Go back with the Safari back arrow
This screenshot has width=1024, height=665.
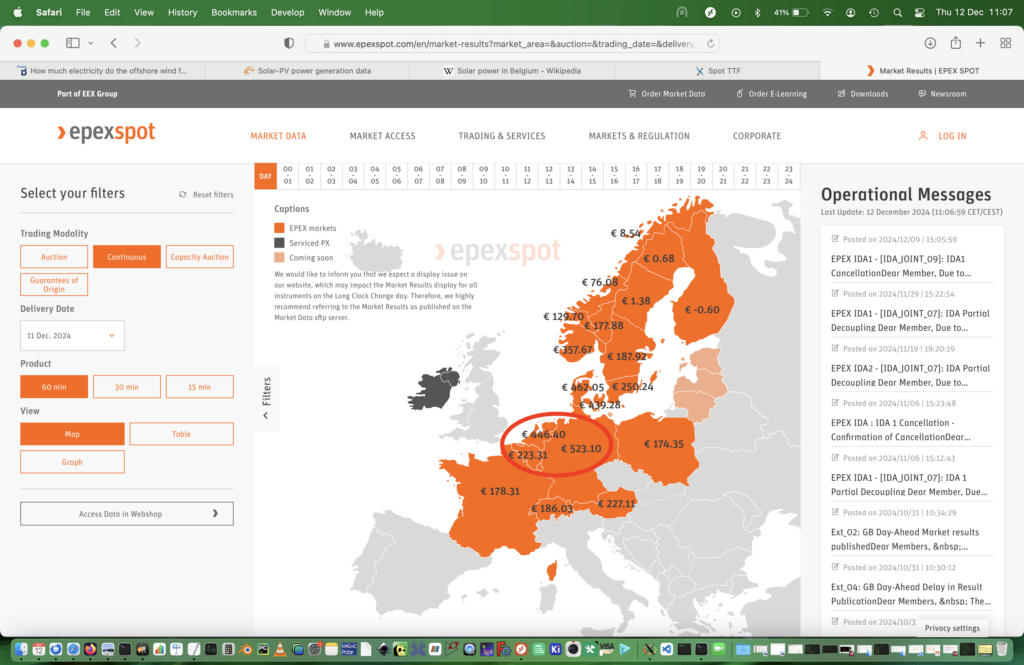(114, 43)
